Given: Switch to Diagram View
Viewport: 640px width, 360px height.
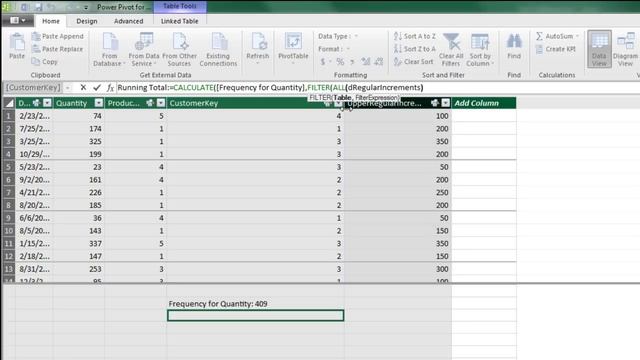Looking at the screenshot, I should click(x=625, y=49).
